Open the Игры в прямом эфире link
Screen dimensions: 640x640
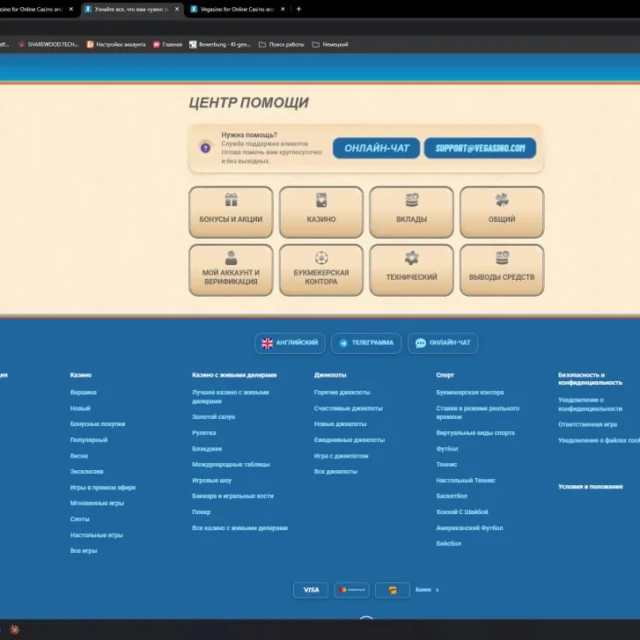(x=102, y=487)
